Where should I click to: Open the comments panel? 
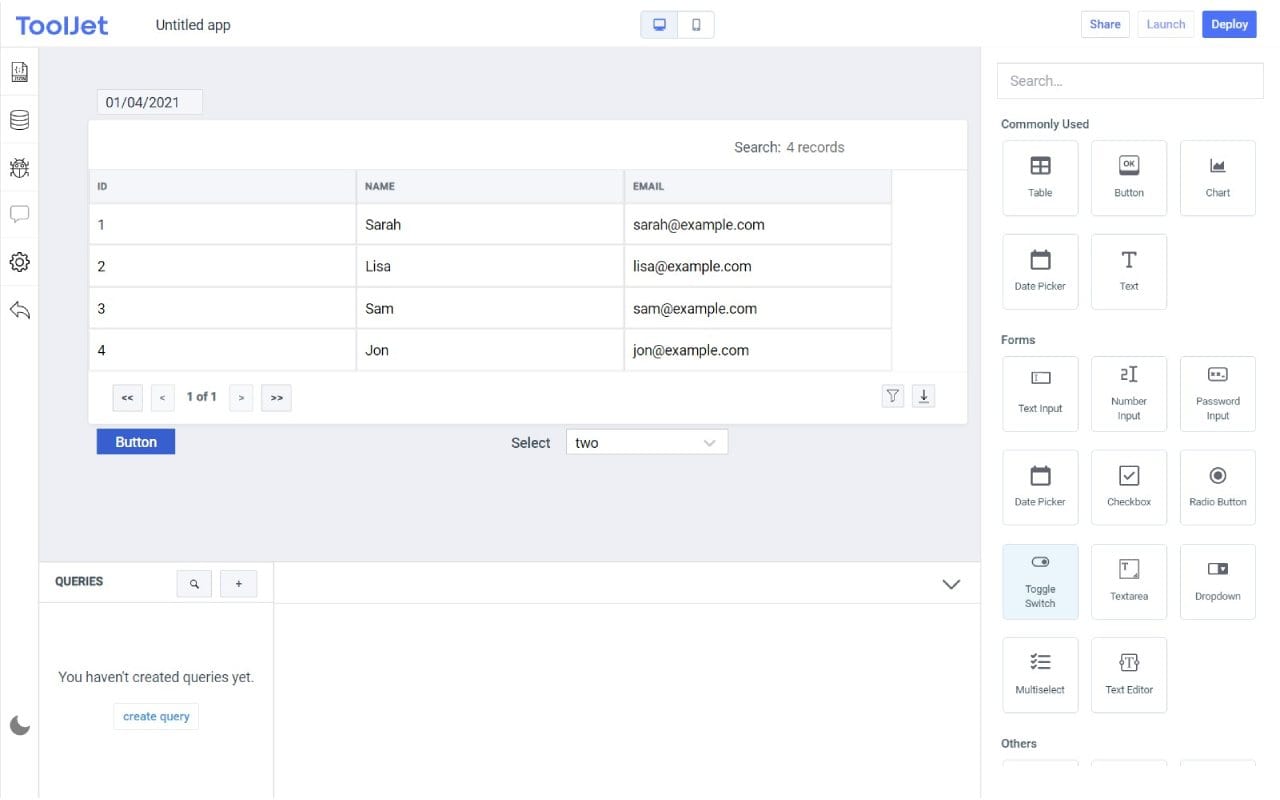(x=19, y=213)
